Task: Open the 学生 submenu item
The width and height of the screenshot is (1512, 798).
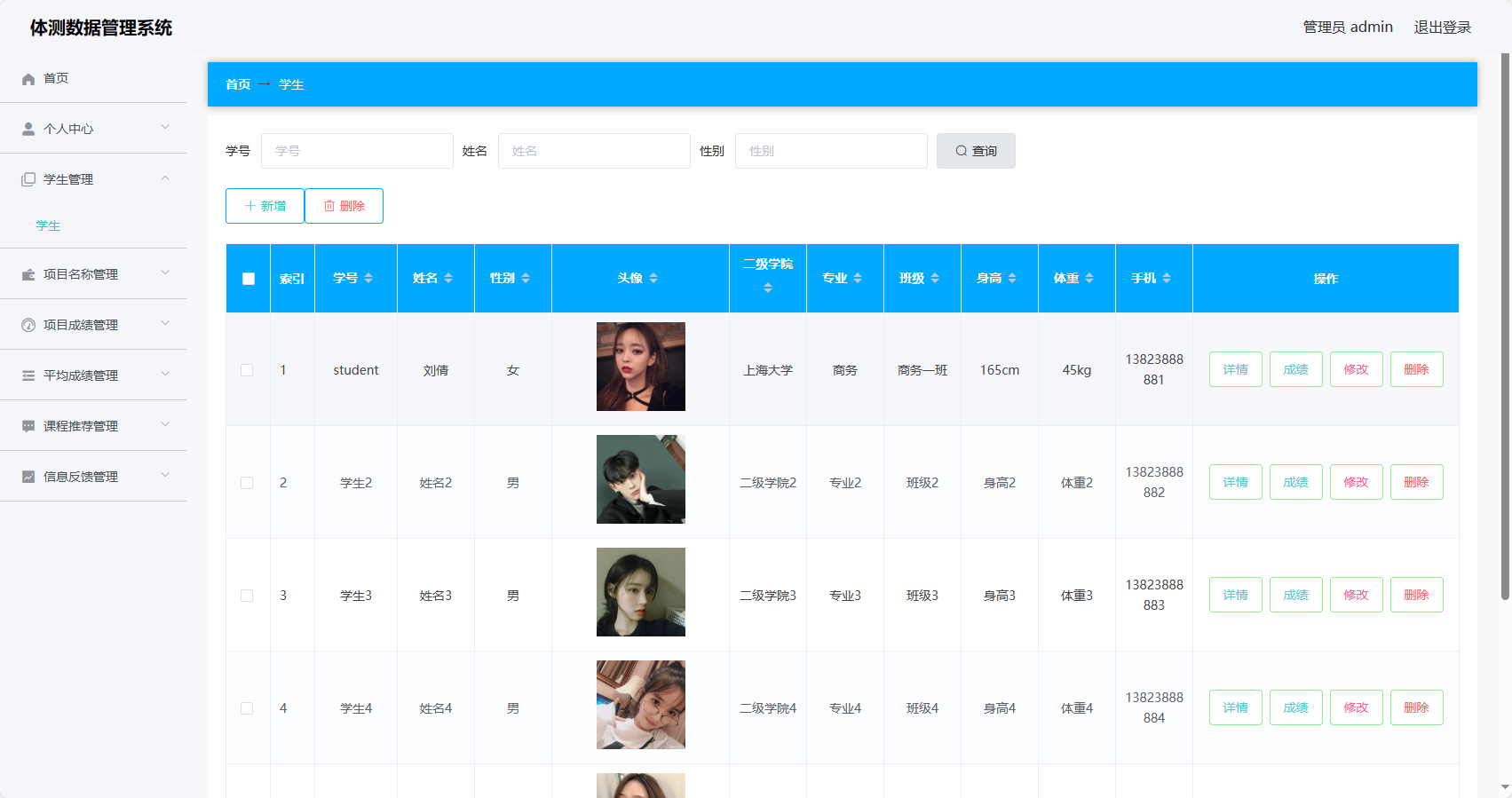Action: [x=48, y=225]
